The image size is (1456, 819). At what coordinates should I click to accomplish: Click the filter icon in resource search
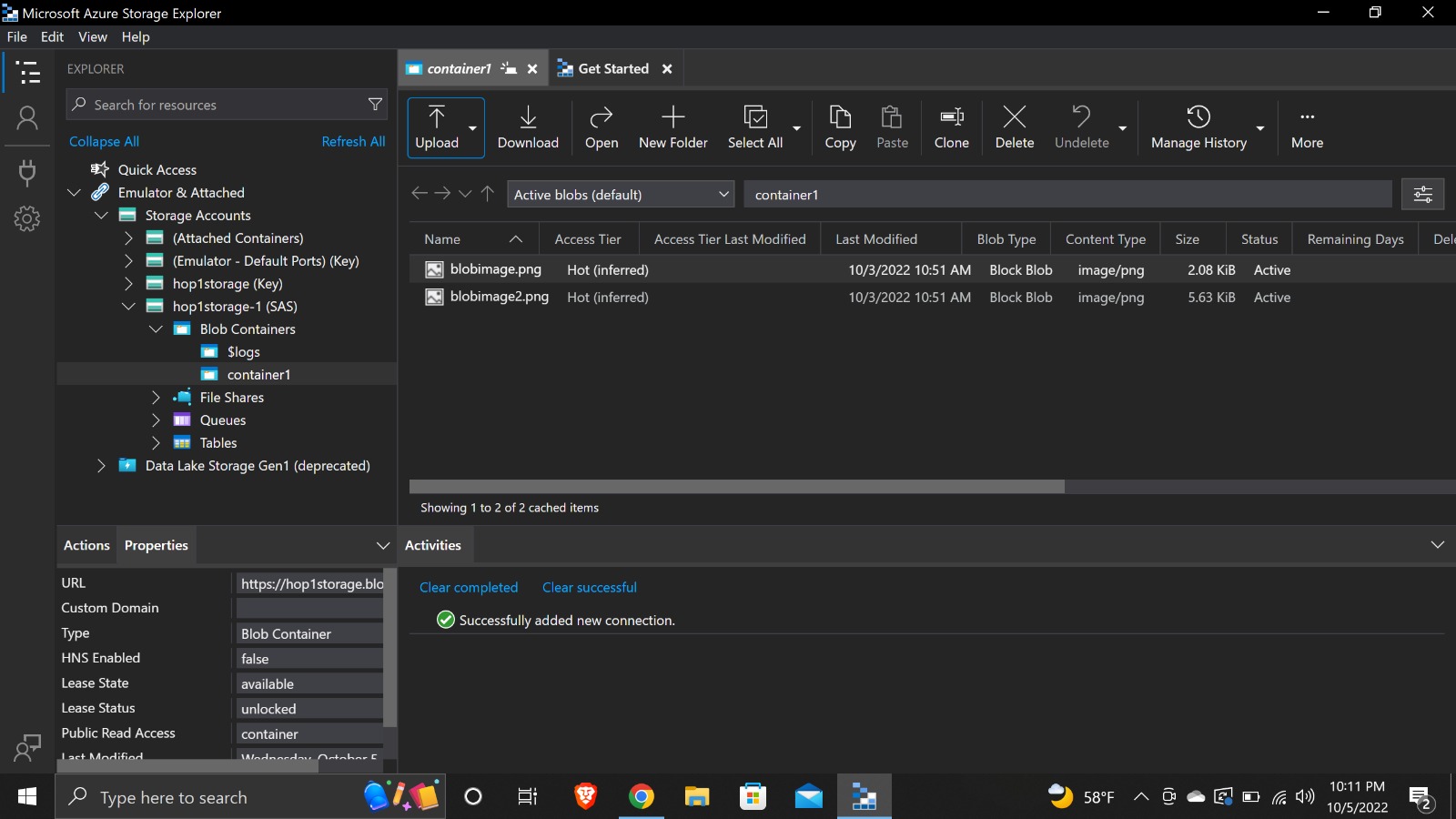[x=375, y=104]
